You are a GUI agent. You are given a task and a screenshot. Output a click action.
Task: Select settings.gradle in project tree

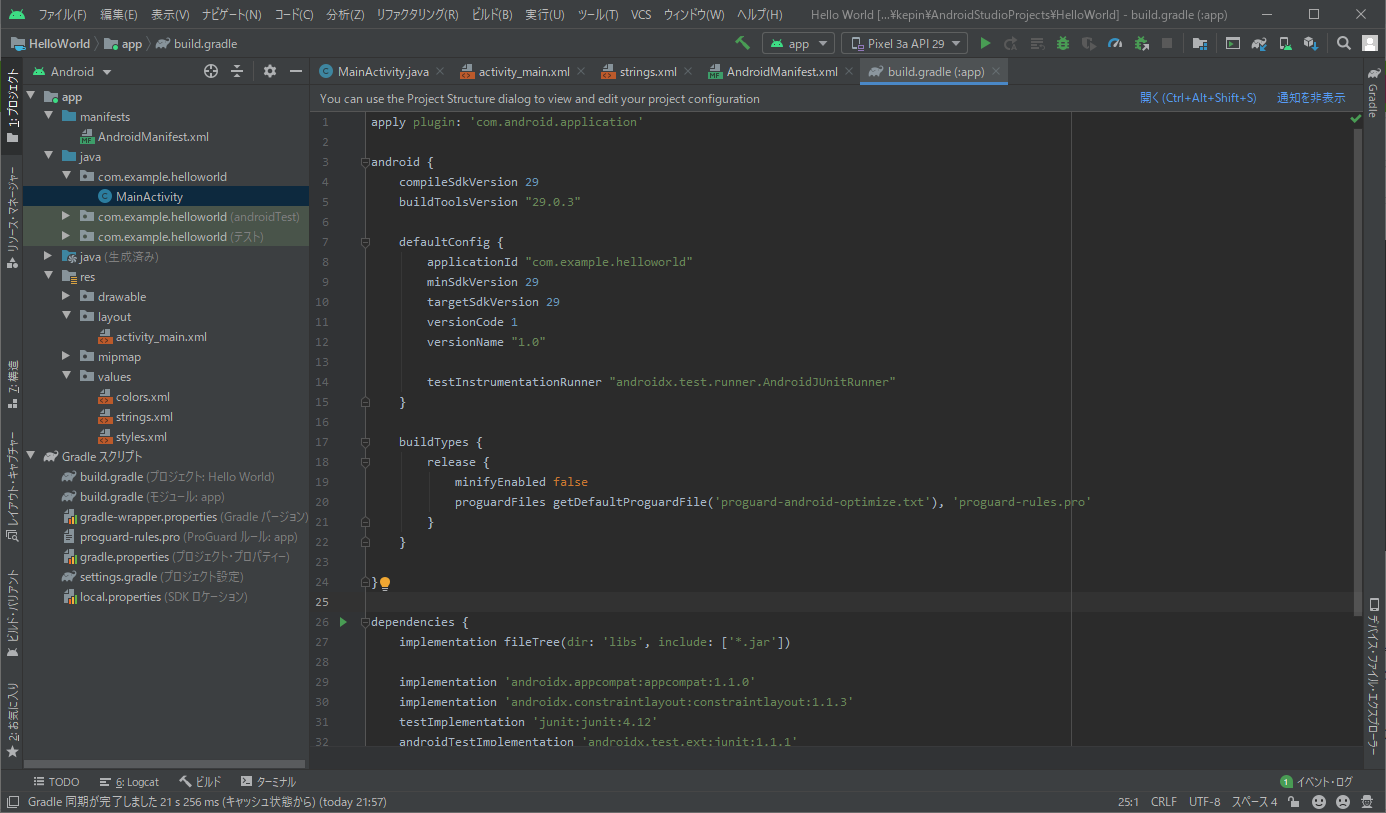[118, 577]
